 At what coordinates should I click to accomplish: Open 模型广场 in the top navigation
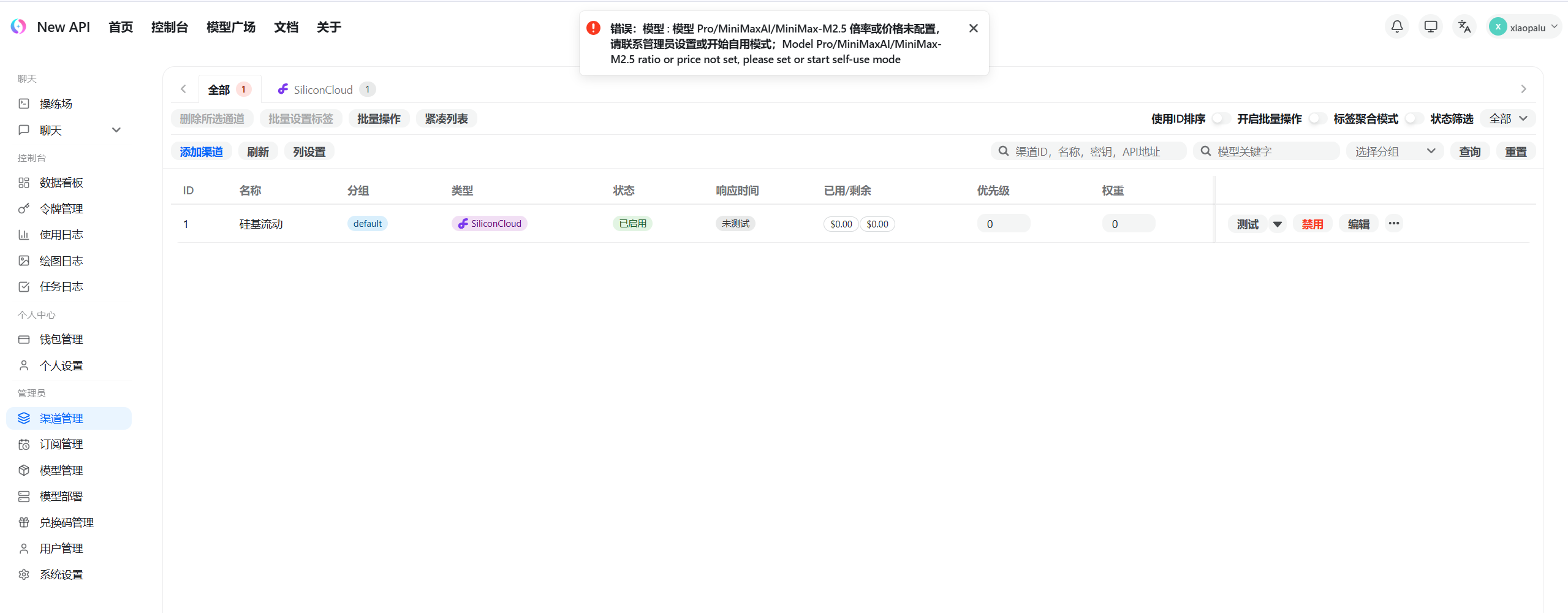coord(230,27)
